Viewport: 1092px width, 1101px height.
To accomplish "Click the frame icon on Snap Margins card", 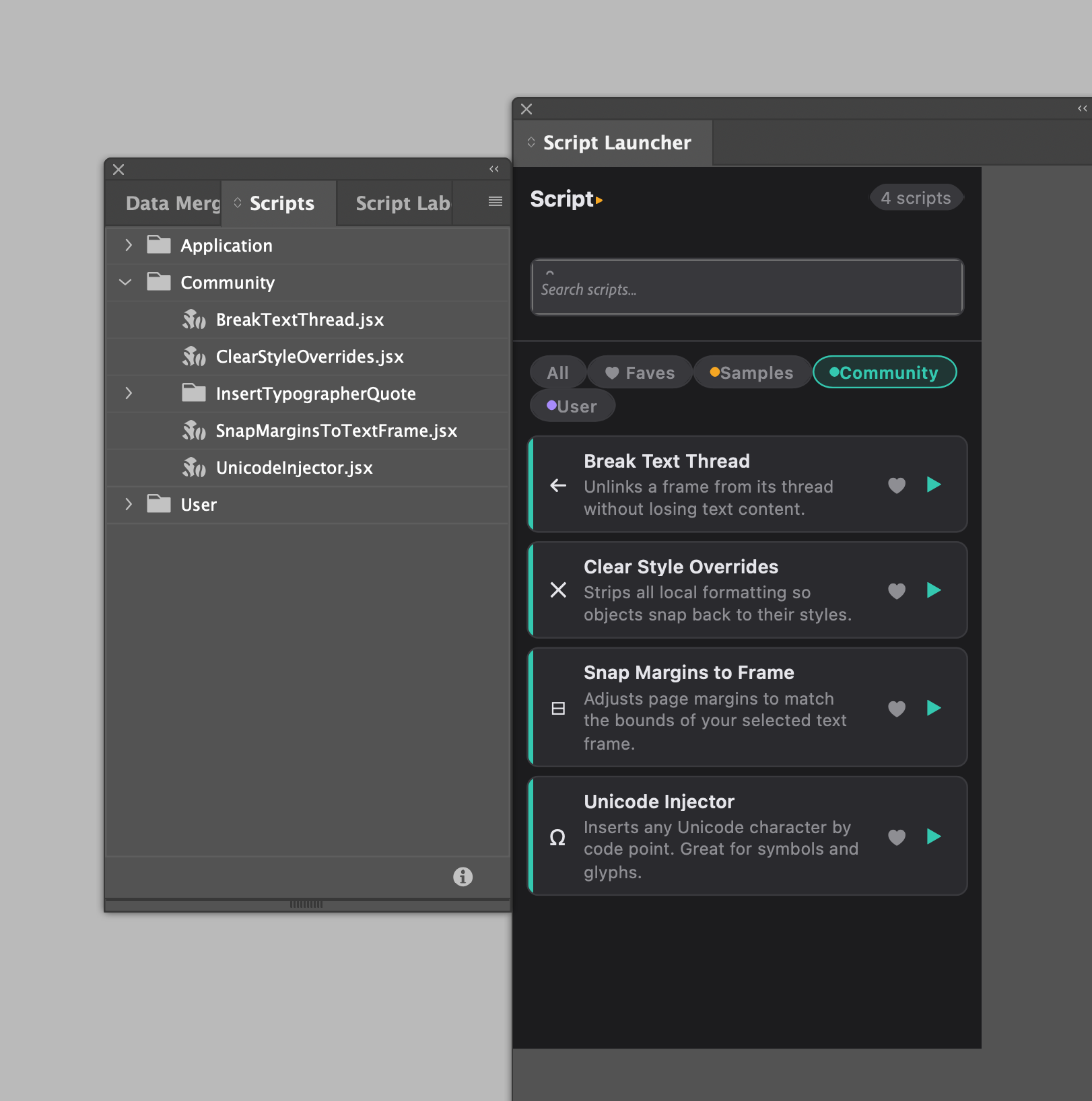I will [x=558, y=708].
